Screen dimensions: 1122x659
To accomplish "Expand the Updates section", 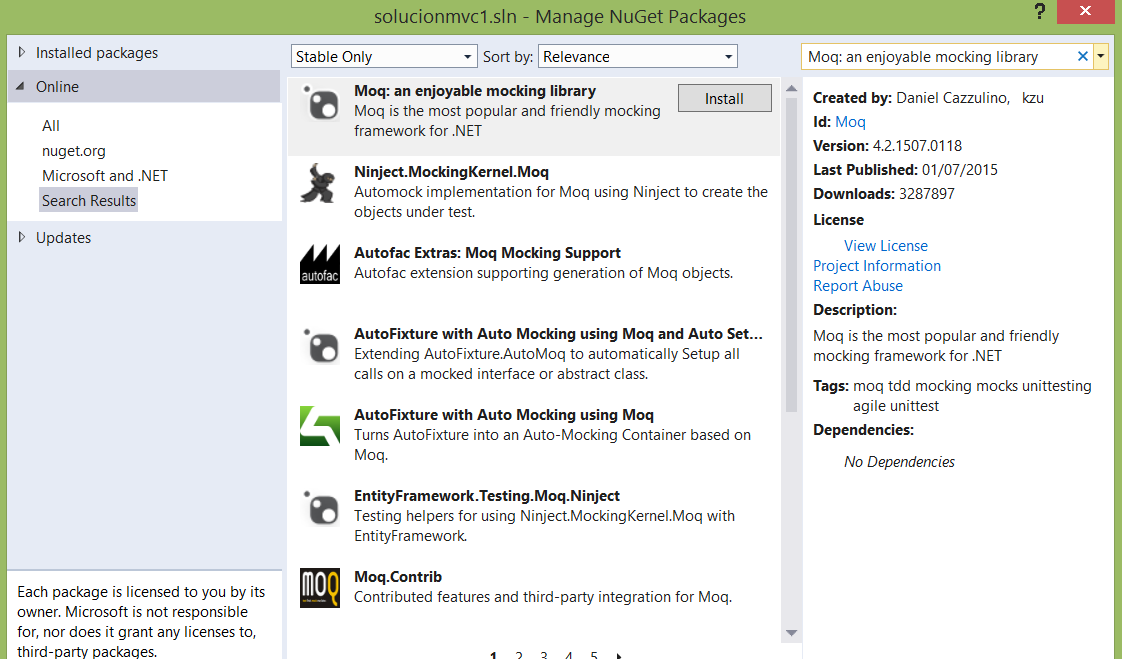I will point(21,237).
